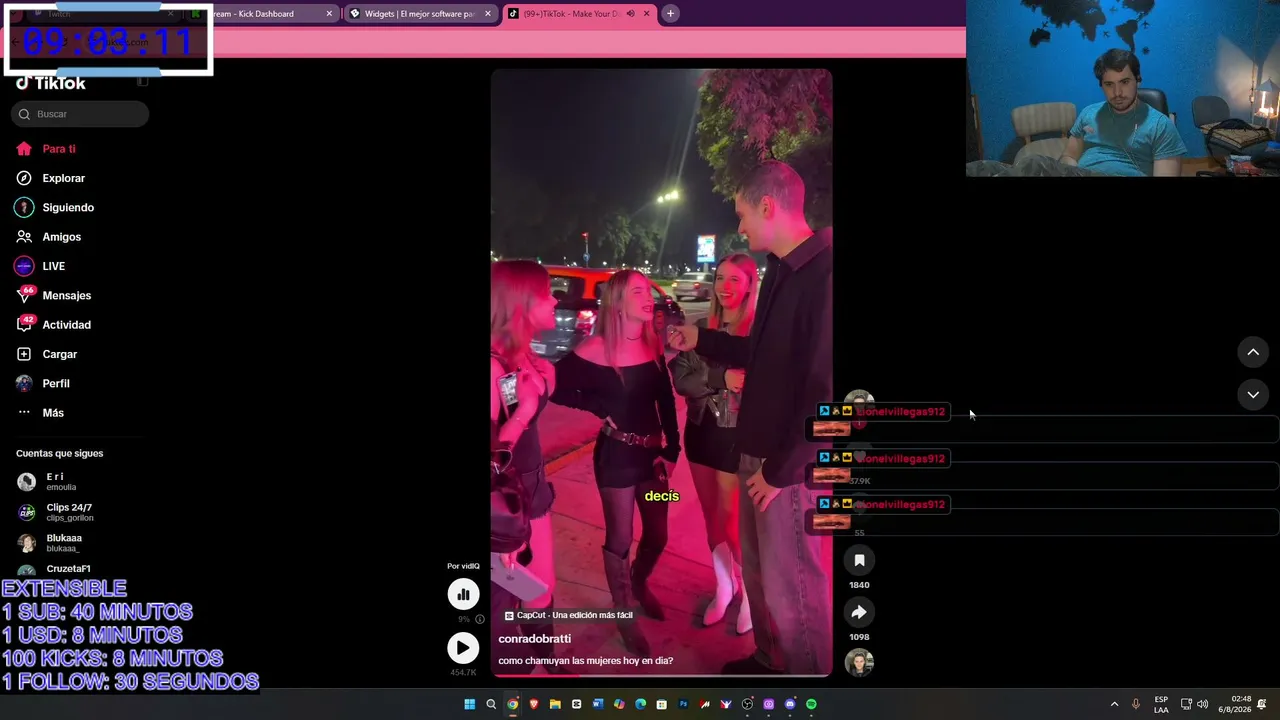Open Spotify from the taskbar

click(x=811, y=704)
